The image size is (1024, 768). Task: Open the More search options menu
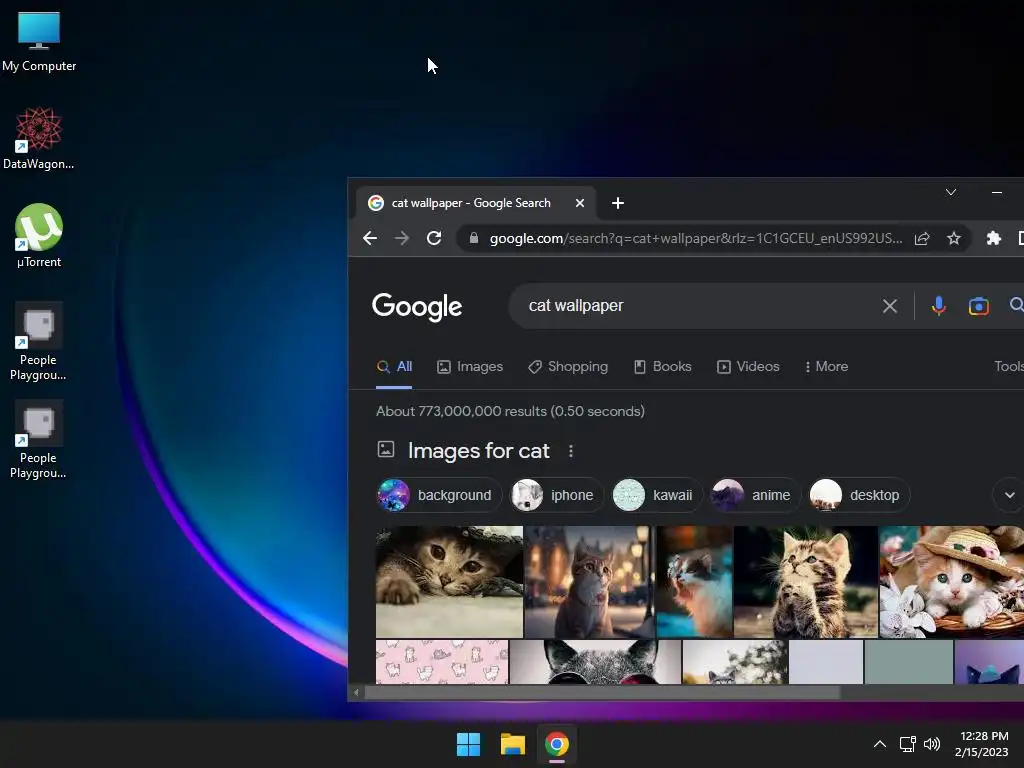[x=826, y=366]
